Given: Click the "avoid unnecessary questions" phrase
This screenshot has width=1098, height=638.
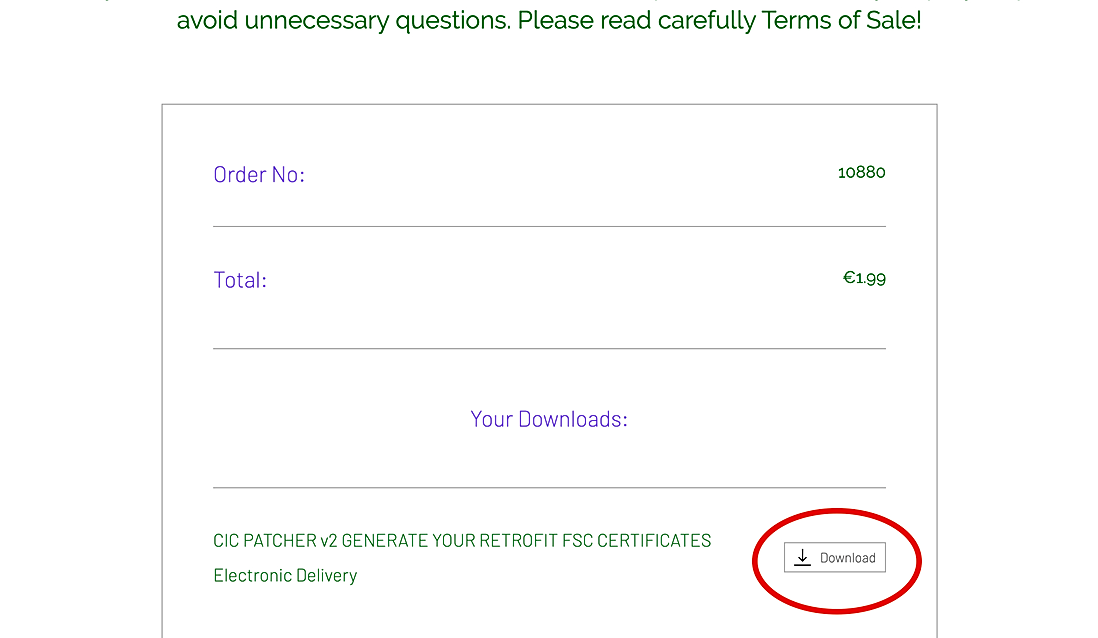Looking at the screenshot, I should click(342, 21).
